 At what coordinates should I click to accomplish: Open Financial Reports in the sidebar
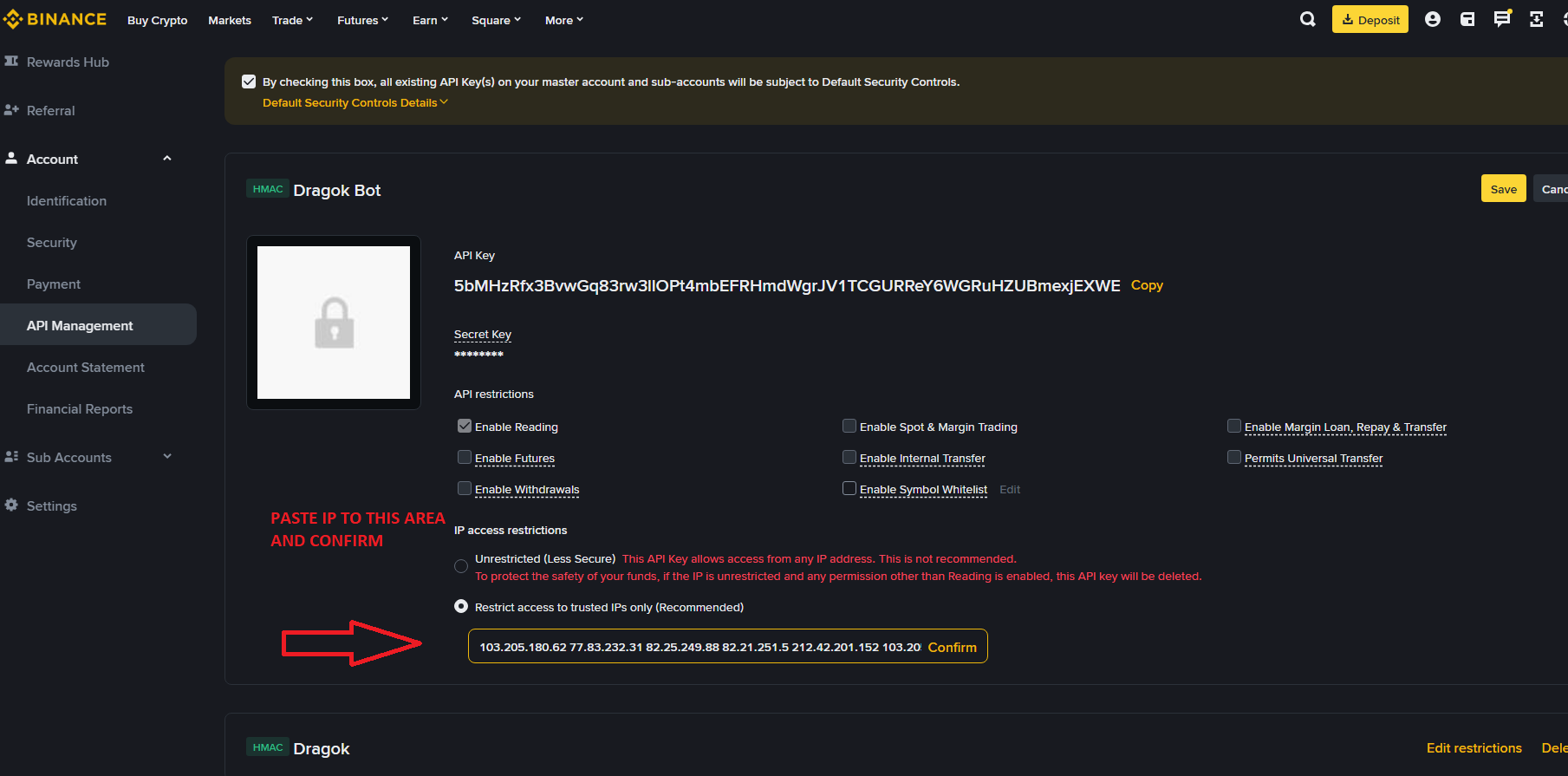(80, 408)
